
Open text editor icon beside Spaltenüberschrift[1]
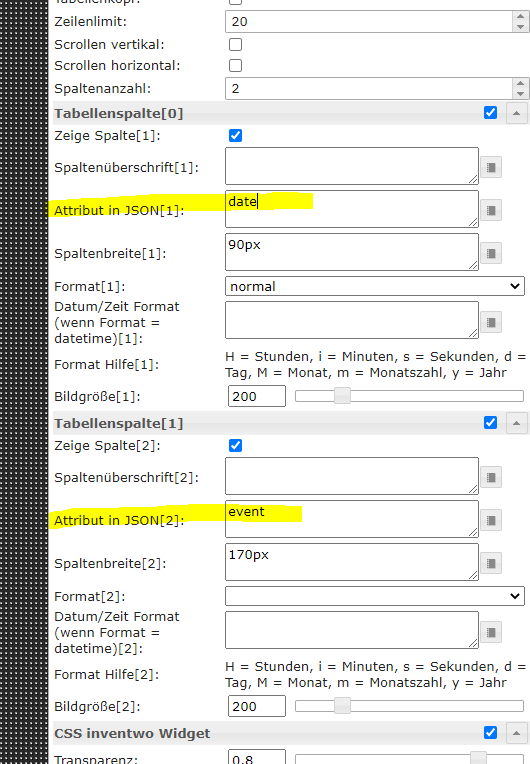coord(491,168)
